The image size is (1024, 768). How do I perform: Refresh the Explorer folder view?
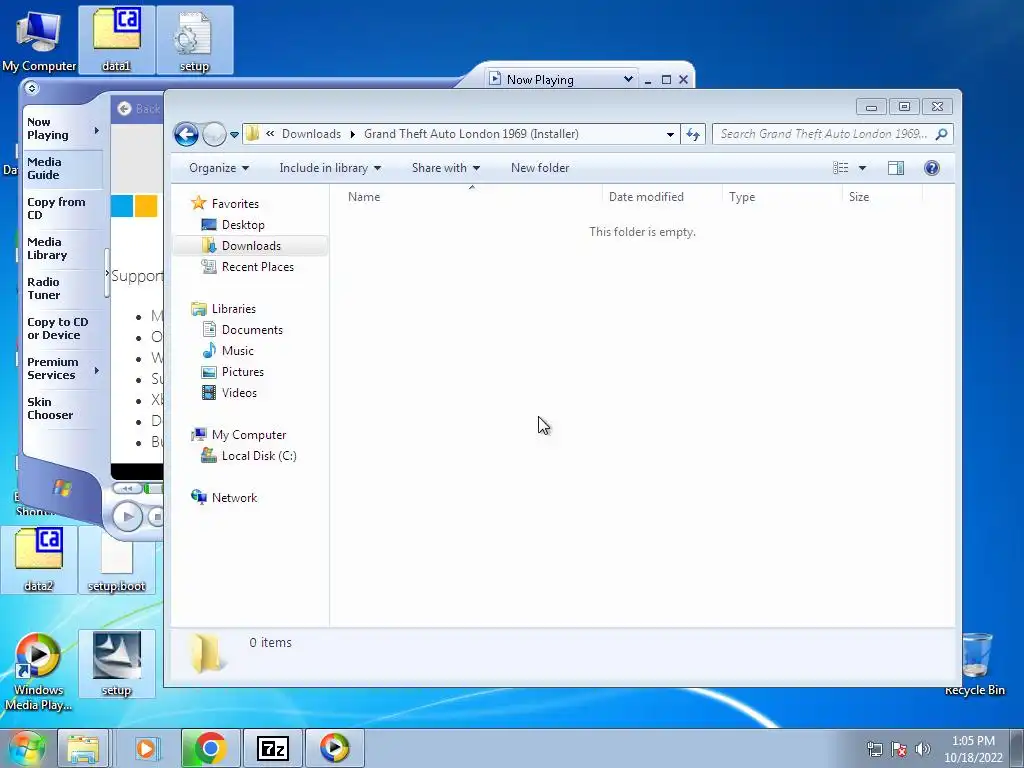pyautogui.click(x=693, y=135)
